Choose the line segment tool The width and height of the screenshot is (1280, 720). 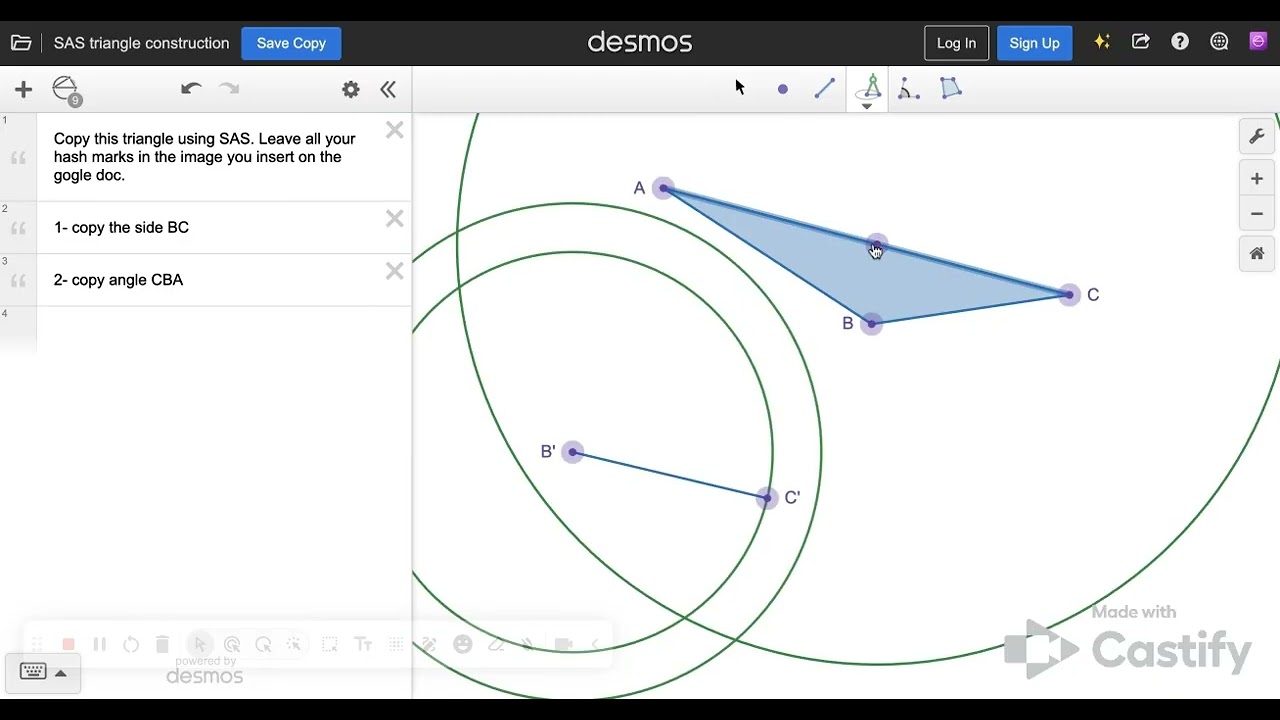click(x=825, y=89)
